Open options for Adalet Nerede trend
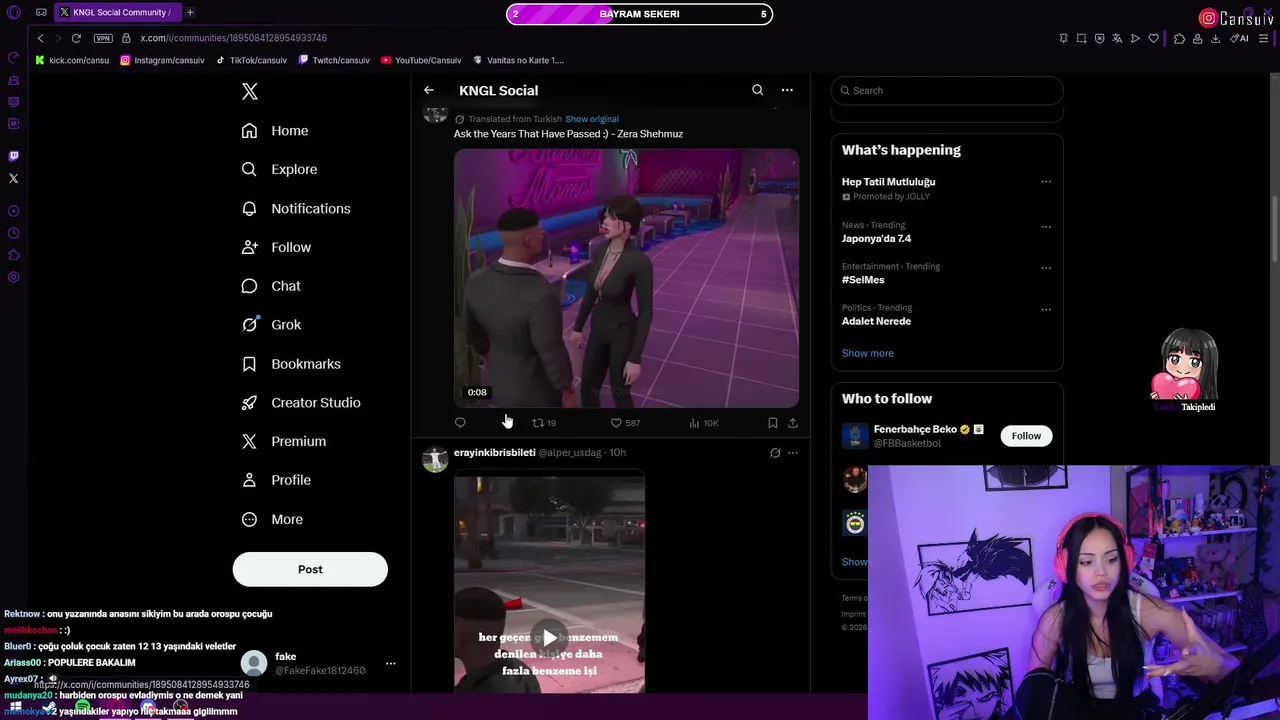This screenshot has height=720, width=1280. point(1046,309)
